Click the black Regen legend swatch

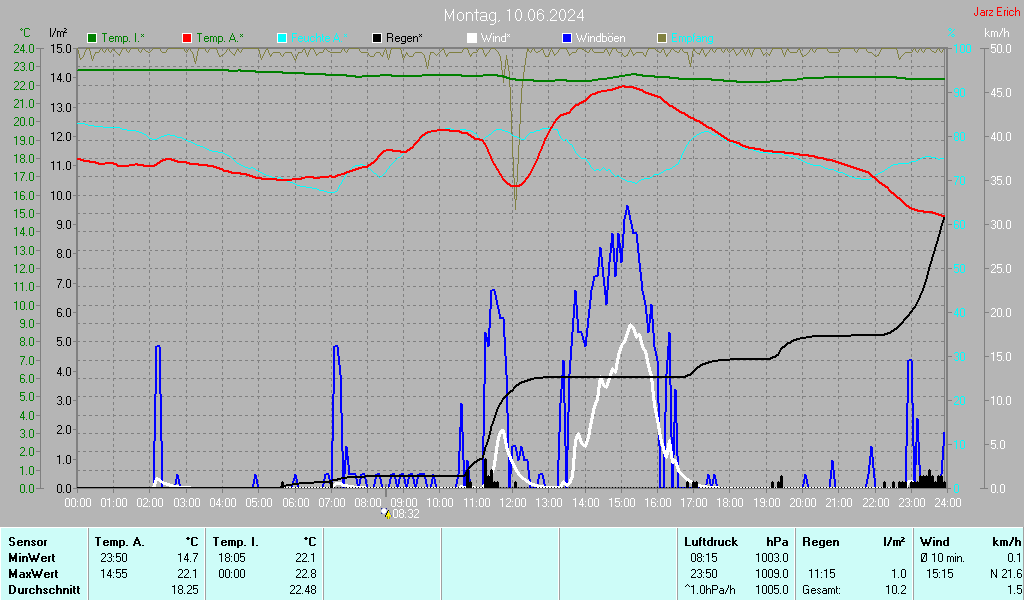(377, 38)
